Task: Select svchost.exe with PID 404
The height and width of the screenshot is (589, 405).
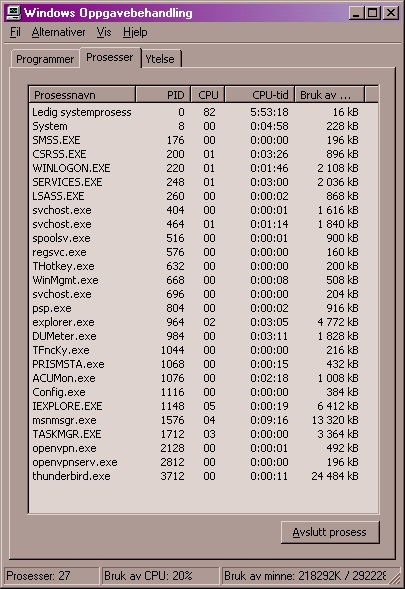Action: [x=203, y=210]
